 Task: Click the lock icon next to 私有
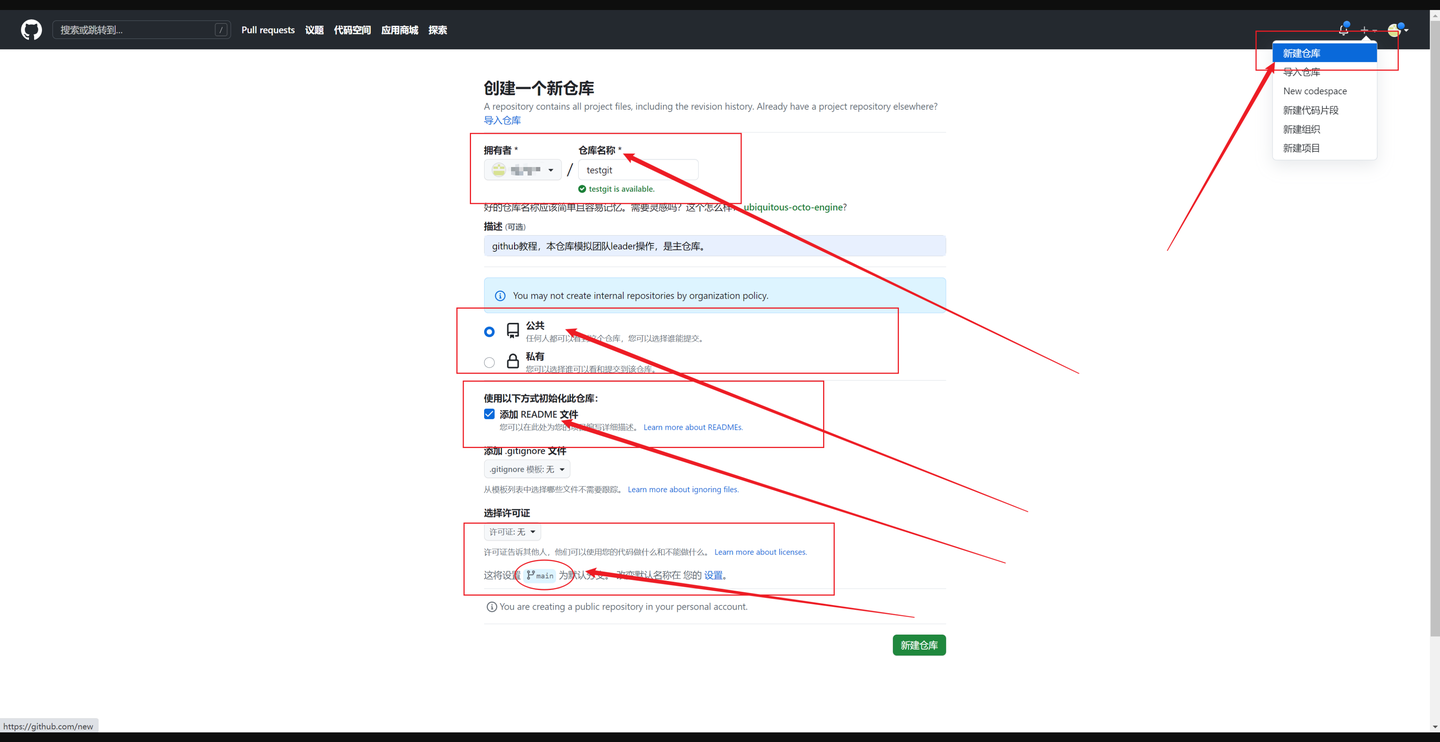click(513, 360)
